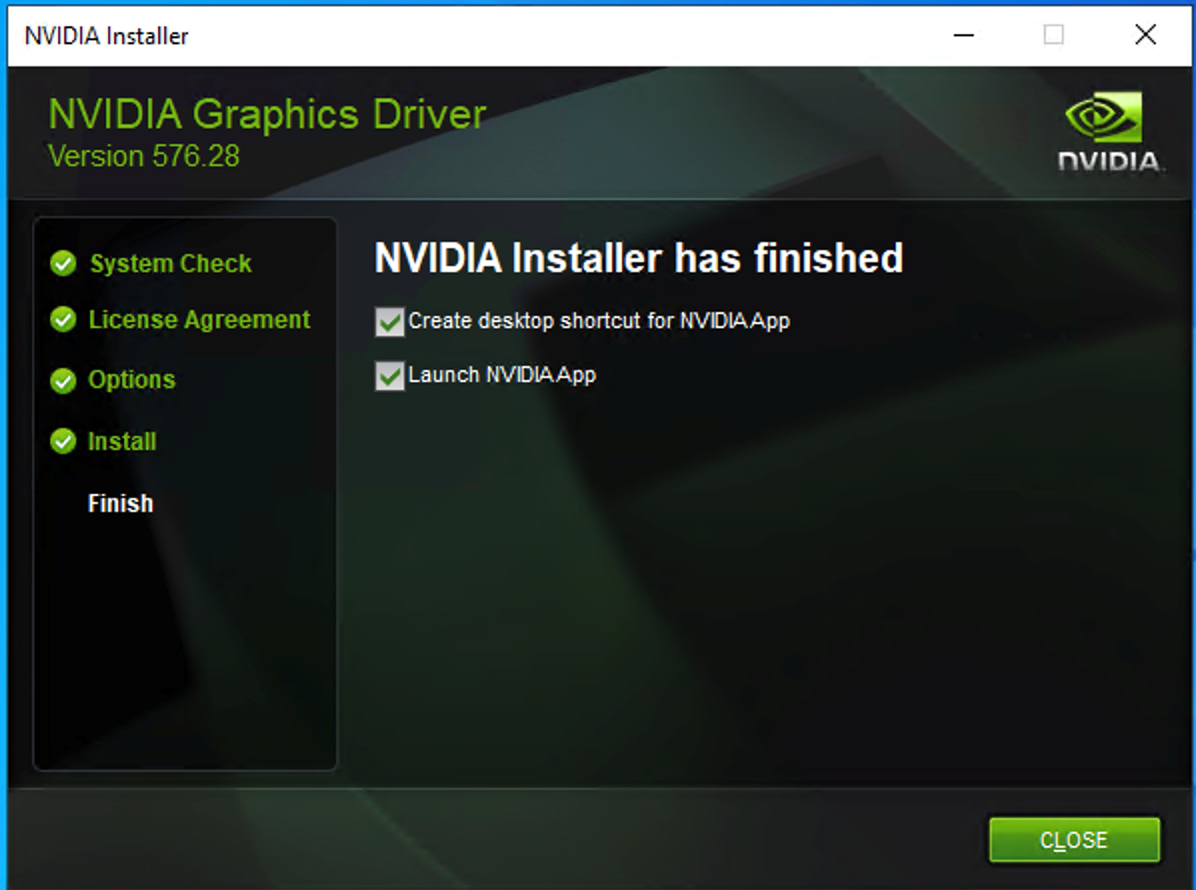Close the installer window with X
The width and height of the screenshot is (1196, 890).
click(1146, 35)
